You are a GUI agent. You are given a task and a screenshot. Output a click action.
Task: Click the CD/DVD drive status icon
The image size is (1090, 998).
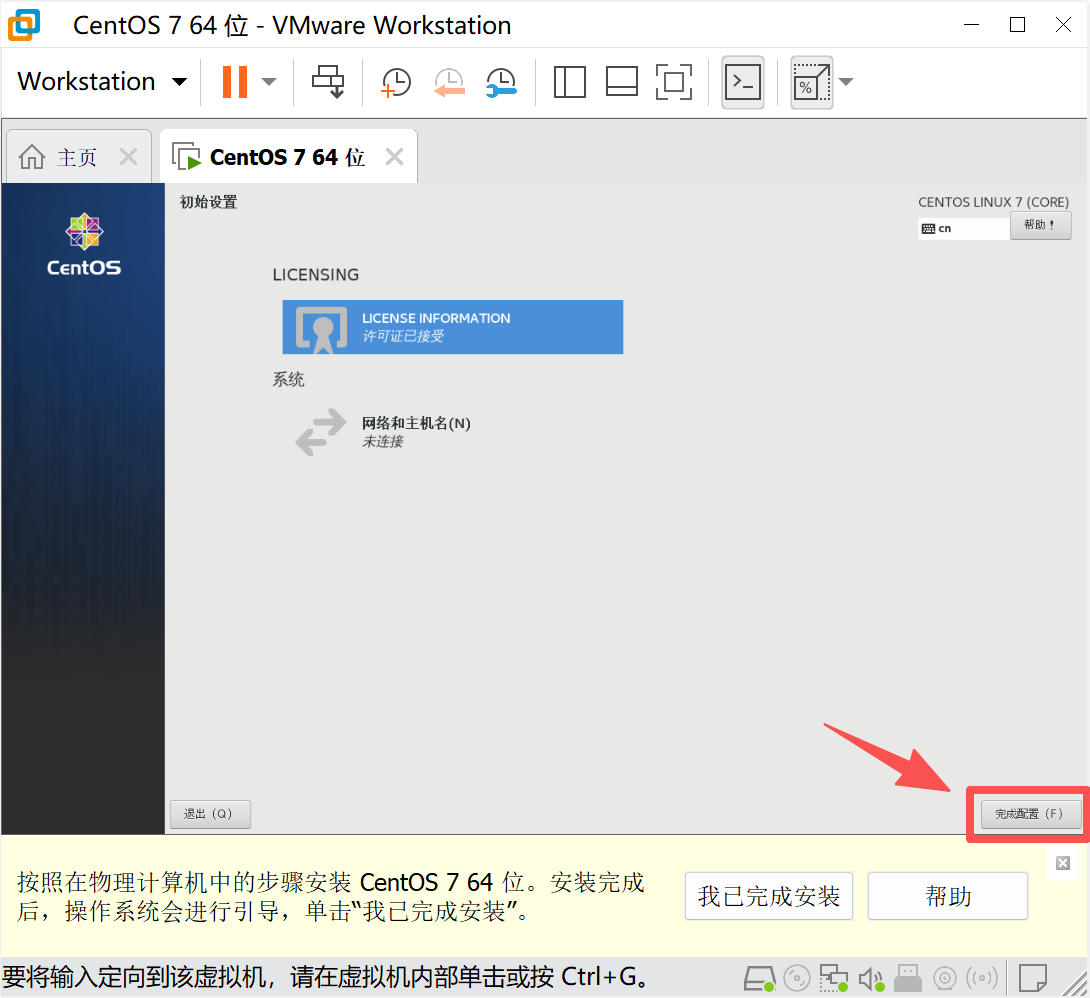(797, 979)
